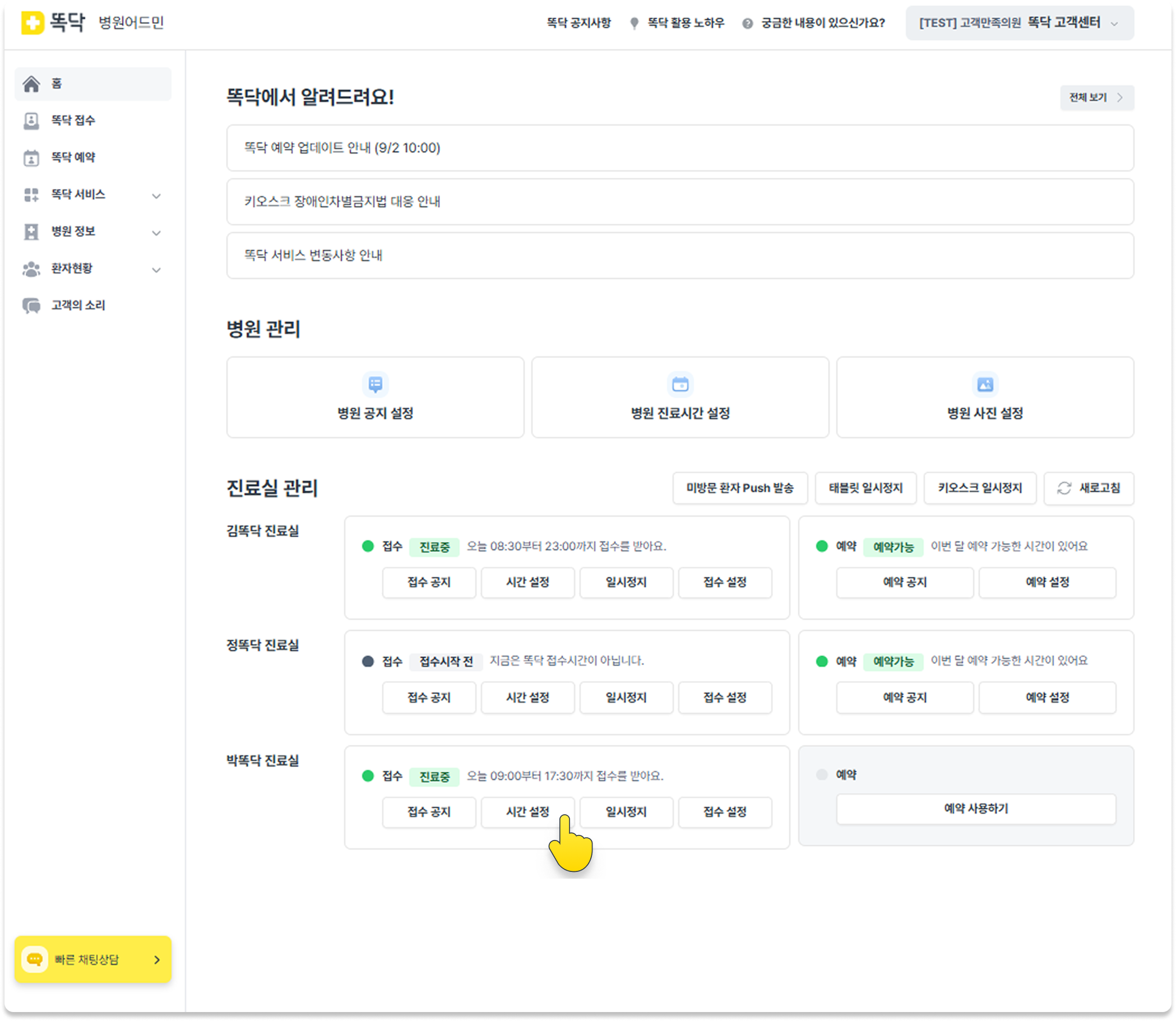Expand the 똑닥 서비스 menu chevron
This screenshot has width=1176, height=1021.
tap(156, 196)
